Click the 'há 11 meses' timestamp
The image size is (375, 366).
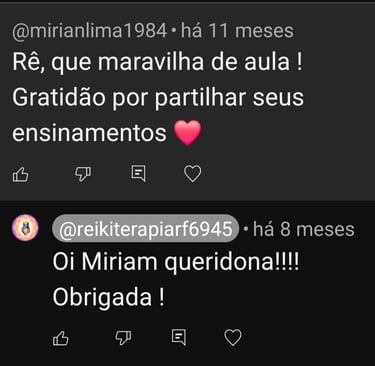pyautogui.click(x=237, y=31)
